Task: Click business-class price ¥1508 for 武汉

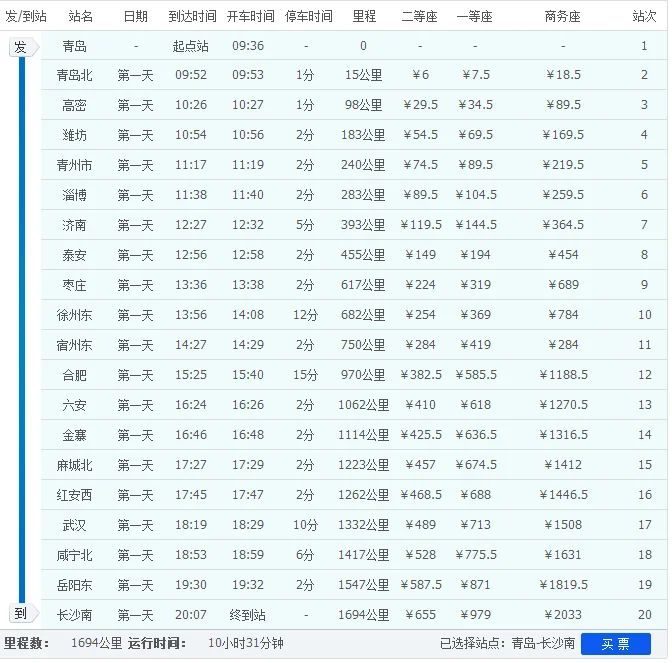Action: (x=563, y=525)
